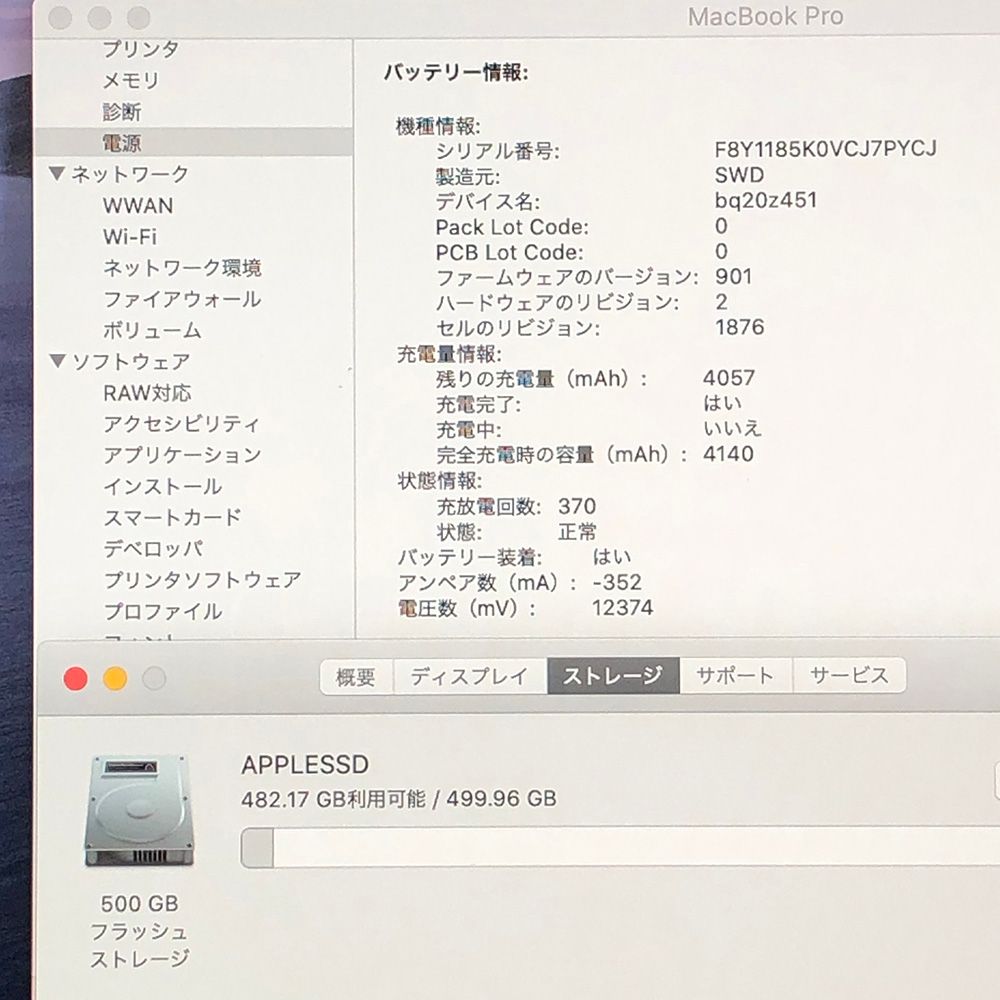Click the バッテリー装着 label
Viewport: 1000px width, 1000px height.
click(469, 557)
